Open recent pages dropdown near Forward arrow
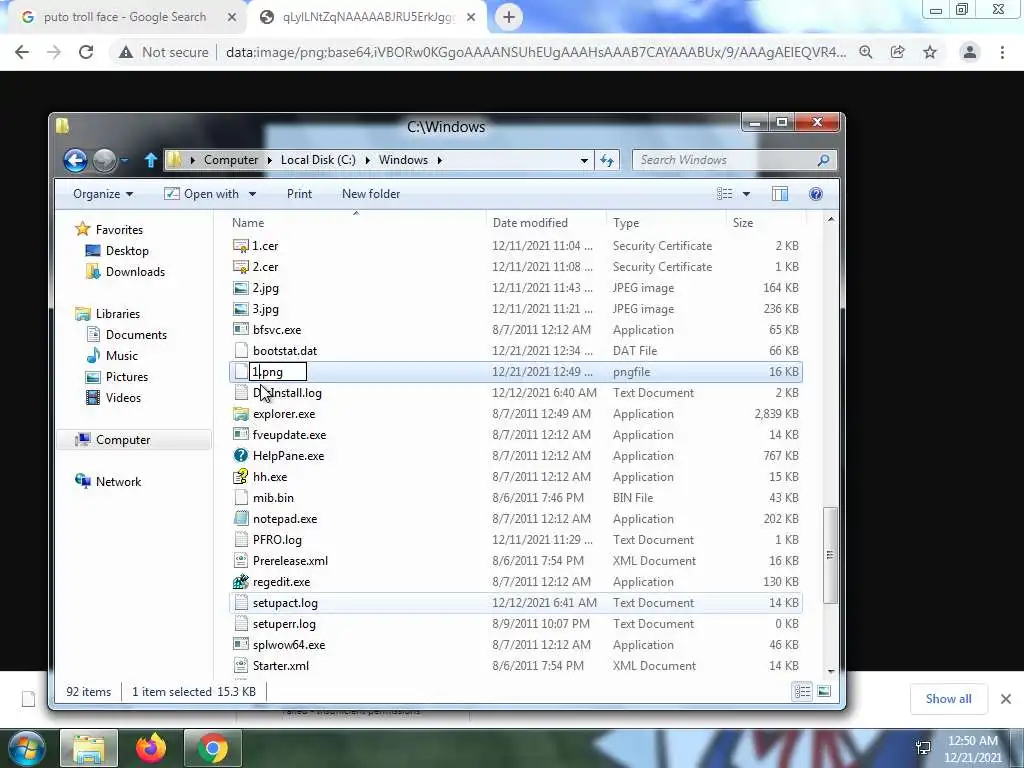Image resolution: width=1024 pixels, height=768 pixels. (x=124, y=160)
